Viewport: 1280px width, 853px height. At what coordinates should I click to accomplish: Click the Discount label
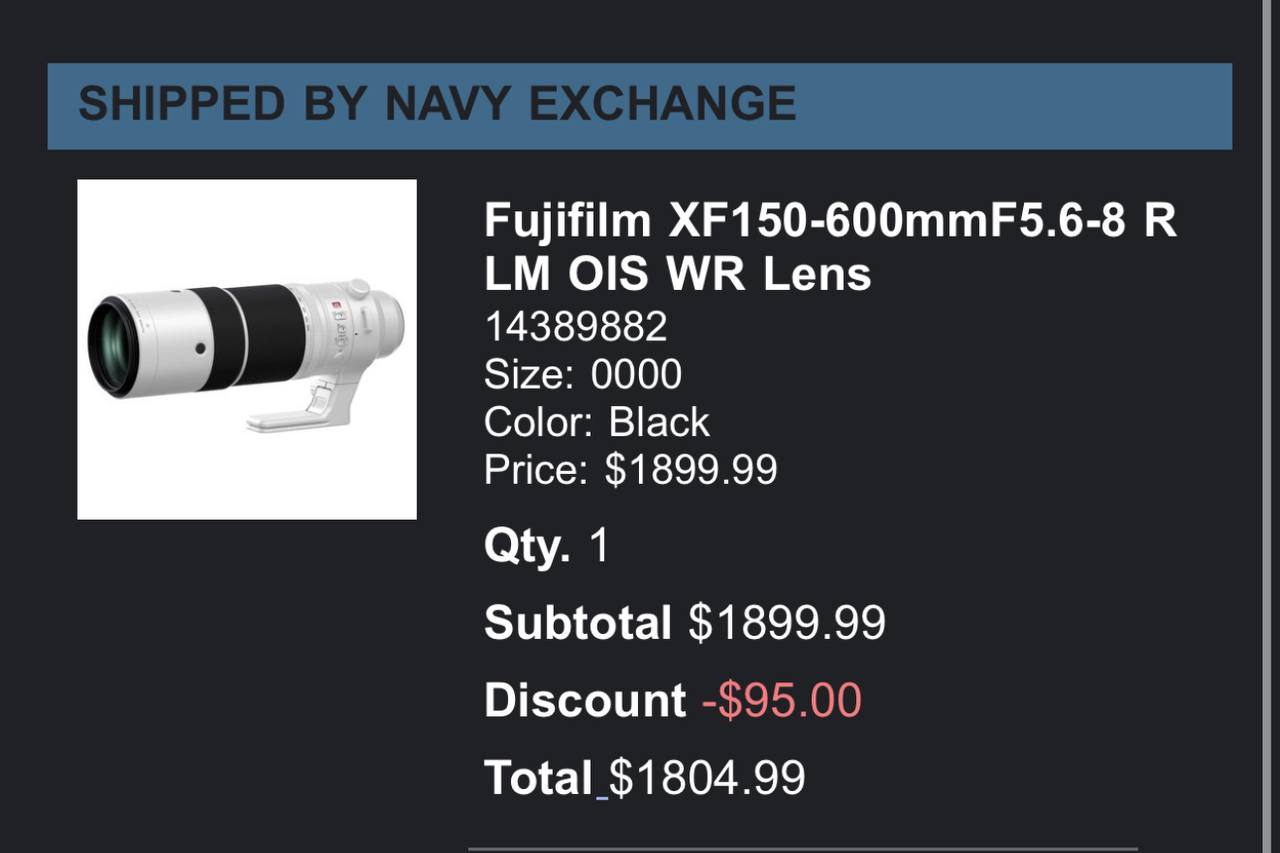tap(584, 700)
